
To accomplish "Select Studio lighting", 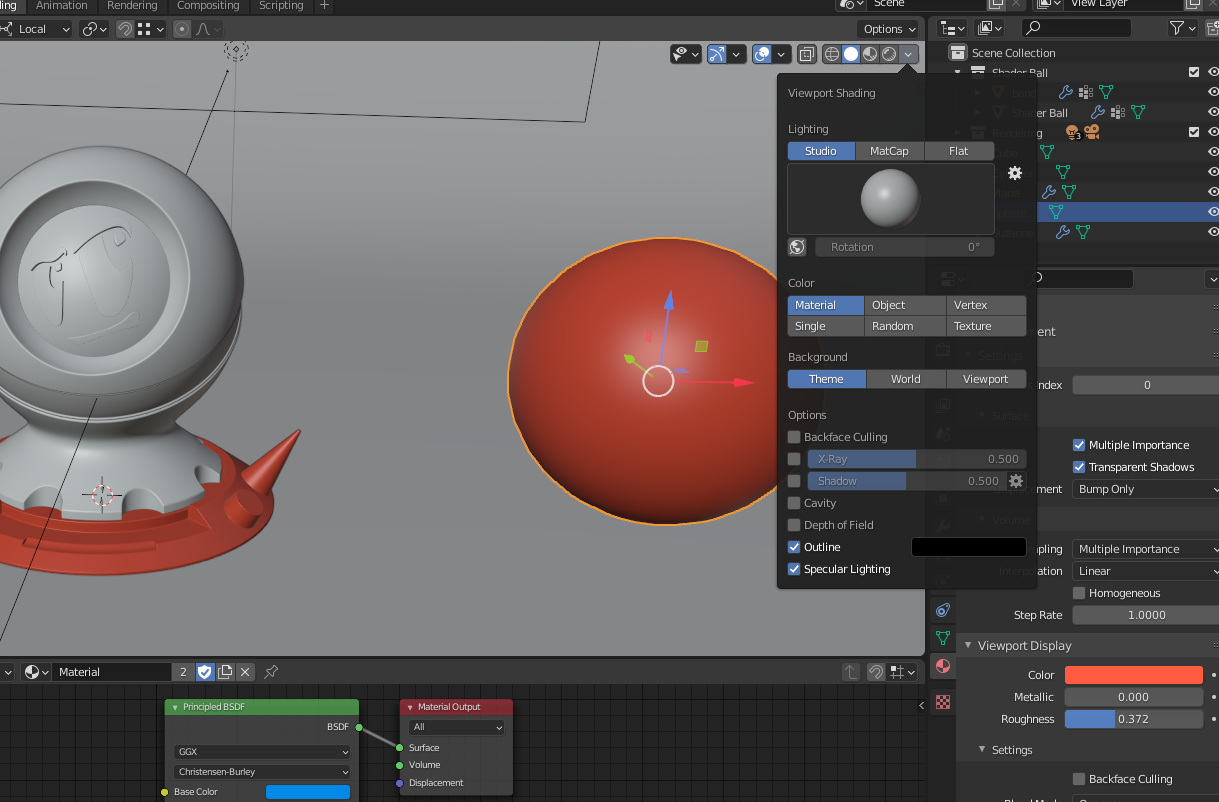I will tap(821, 151).
